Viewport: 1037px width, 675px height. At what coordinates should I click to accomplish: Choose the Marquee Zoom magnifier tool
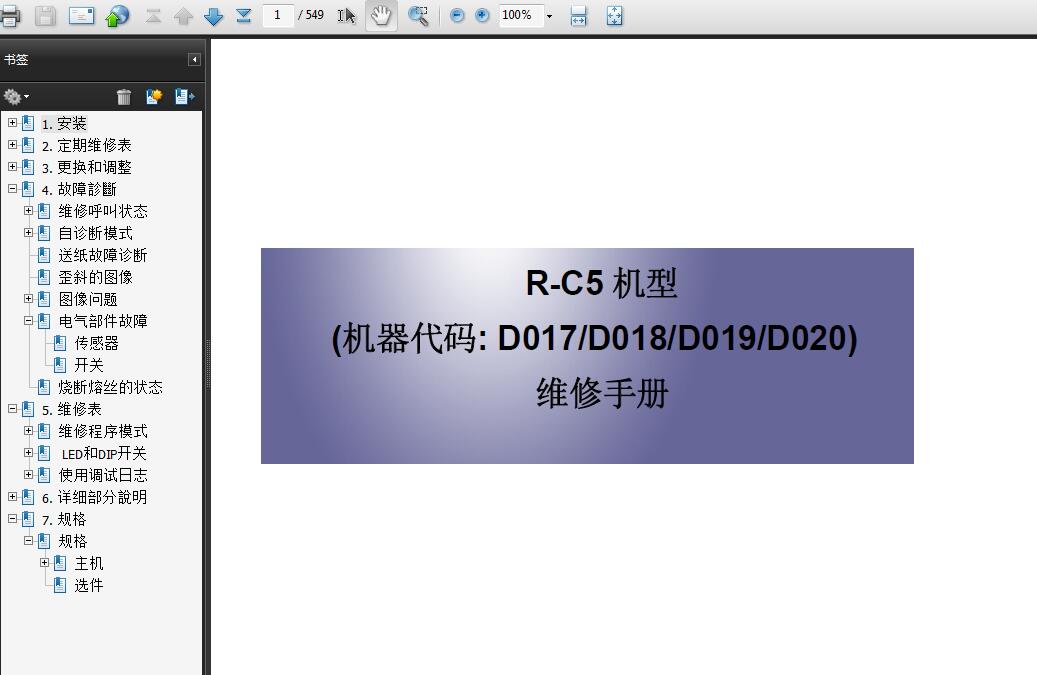[418, 16]
